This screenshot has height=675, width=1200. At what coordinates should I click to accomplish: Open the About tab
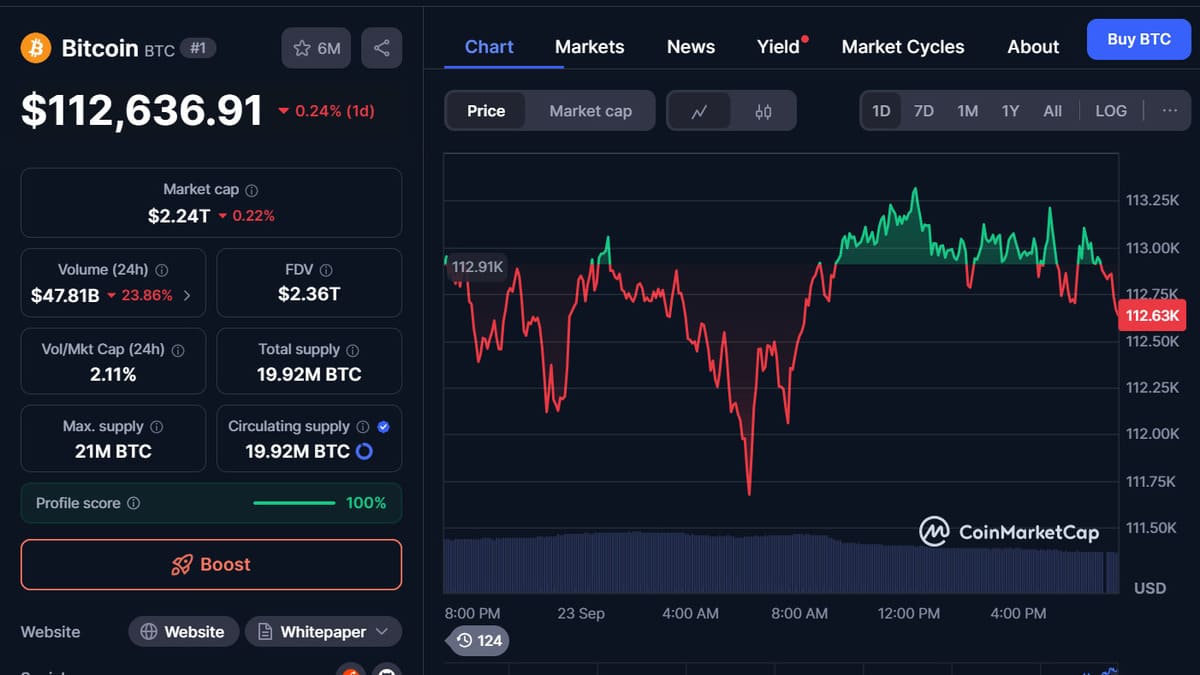pyautogui.click(x=1033, y=47)
